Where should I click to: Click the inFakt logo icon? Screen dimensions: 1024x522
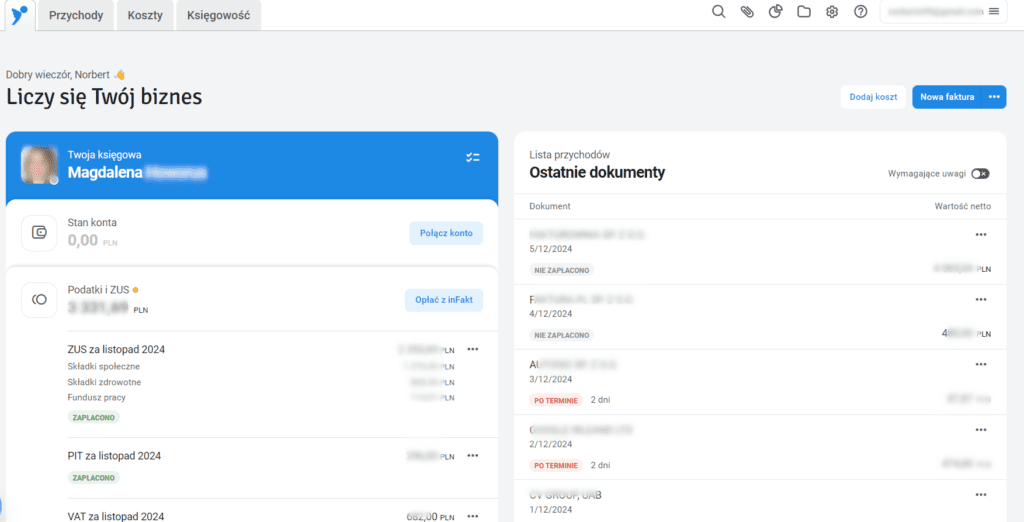[x=18, y=14]
